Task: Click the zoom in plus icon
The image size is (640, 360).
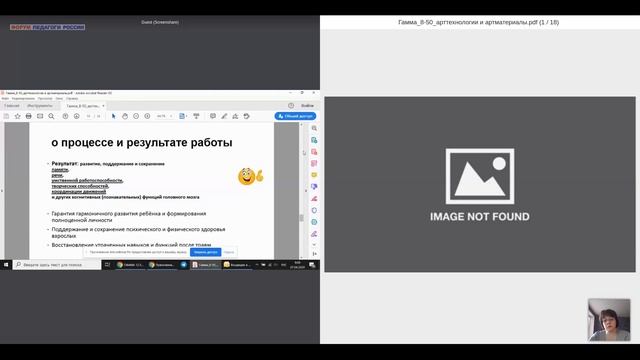Action: click(x=147, y=116)
